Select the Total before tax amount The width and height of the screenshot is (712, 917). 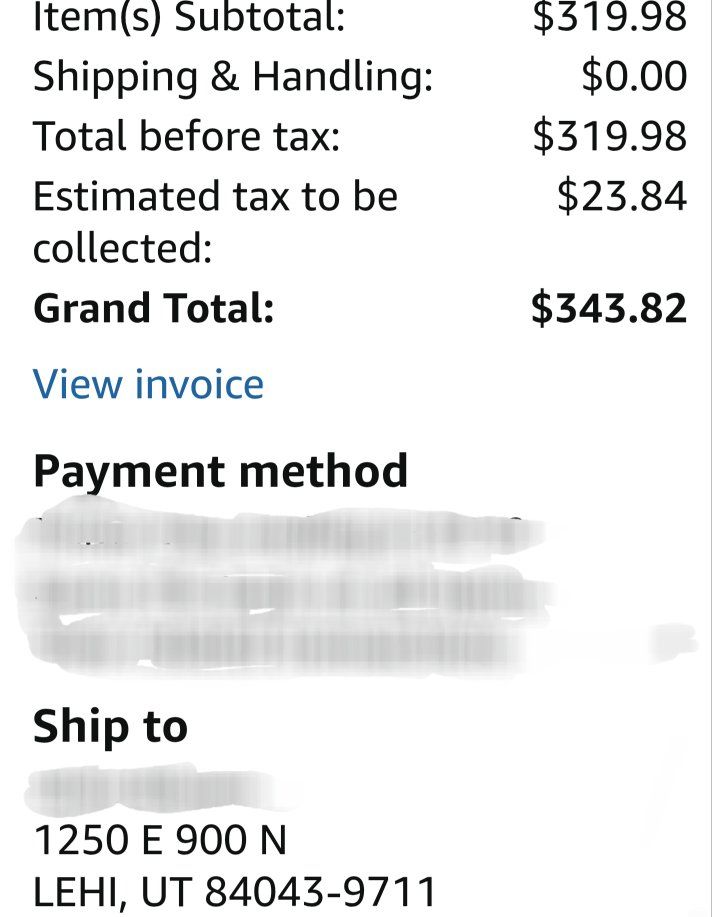[x=609, y=136]
